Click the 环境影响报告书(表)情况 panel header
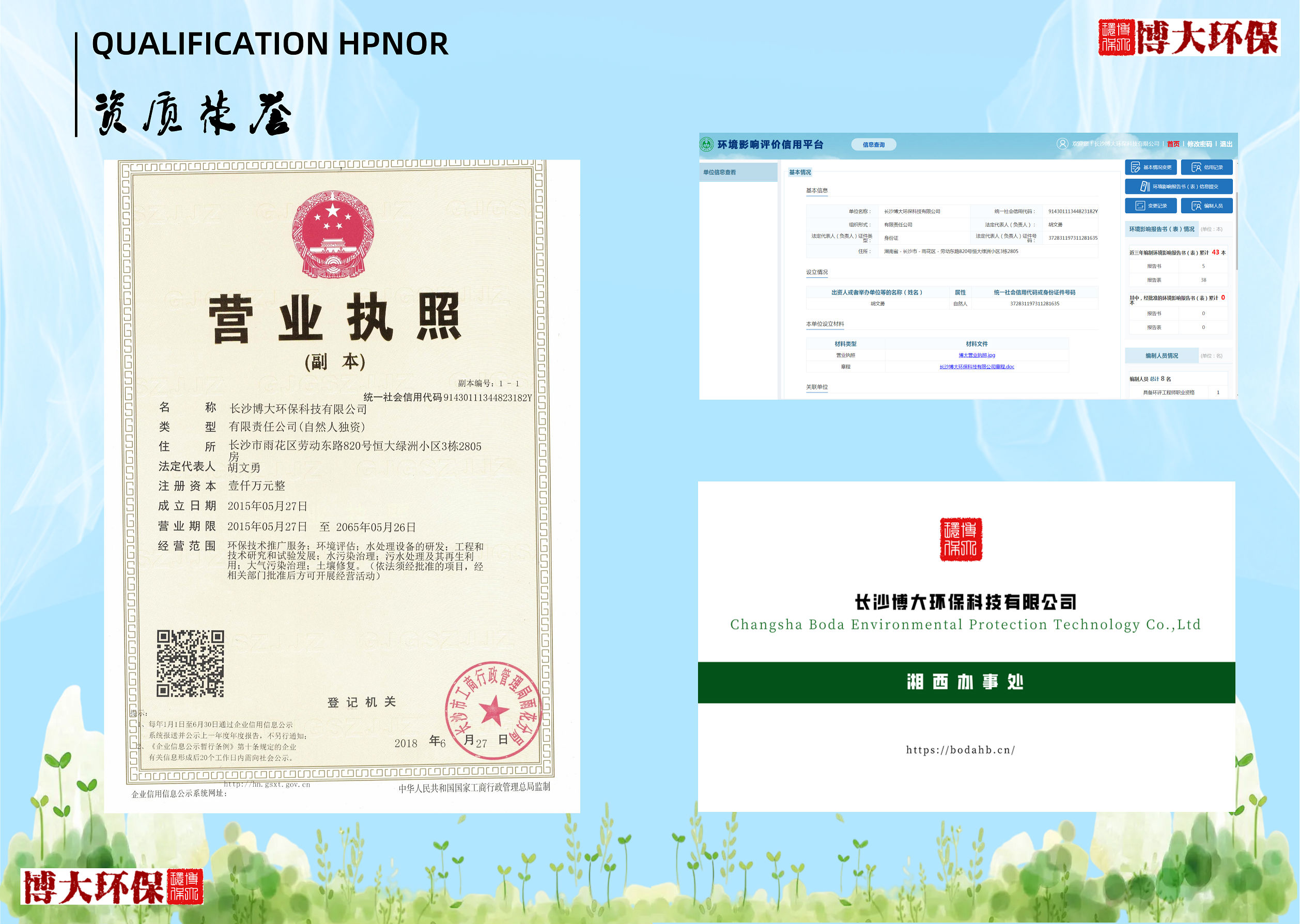 click(1161, 229)
